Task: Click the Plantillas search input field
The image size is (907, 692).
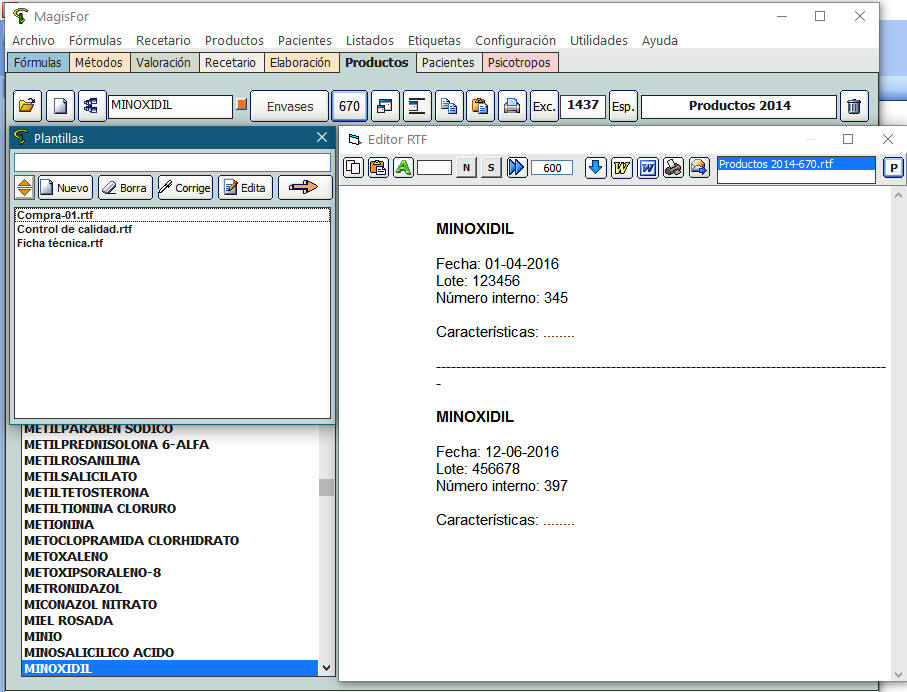Action: tap(172, 162)
